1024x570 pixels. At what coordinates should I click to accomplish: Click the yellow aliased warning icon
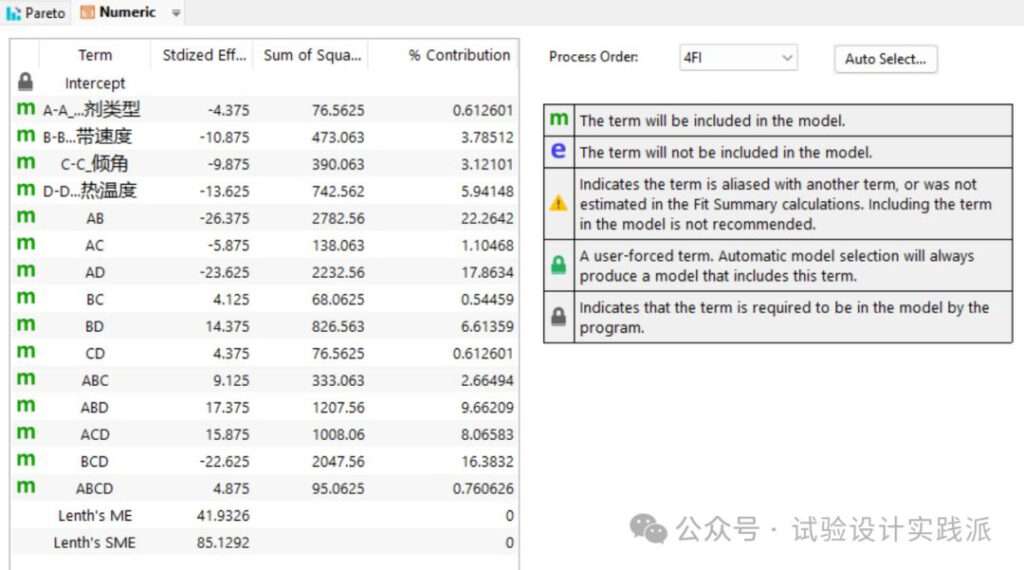pyautogui.click(x=558, y=204)
